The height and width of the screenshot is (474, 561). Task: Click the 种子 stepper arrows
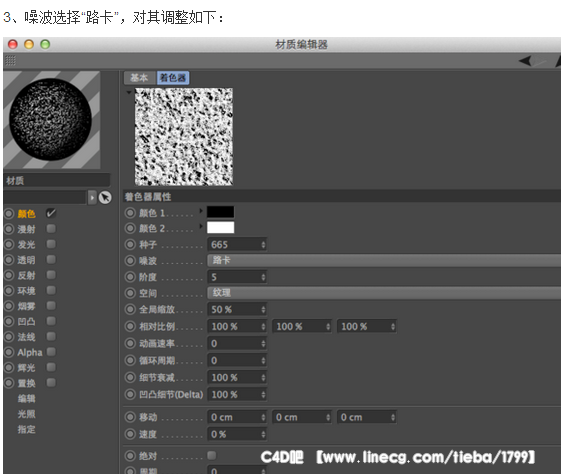point(263,245)
